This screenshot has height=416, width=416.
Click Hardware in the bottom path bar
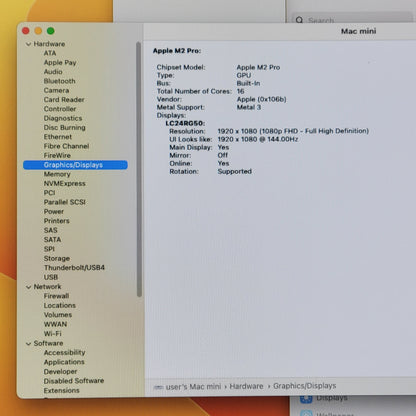(246, 386)
